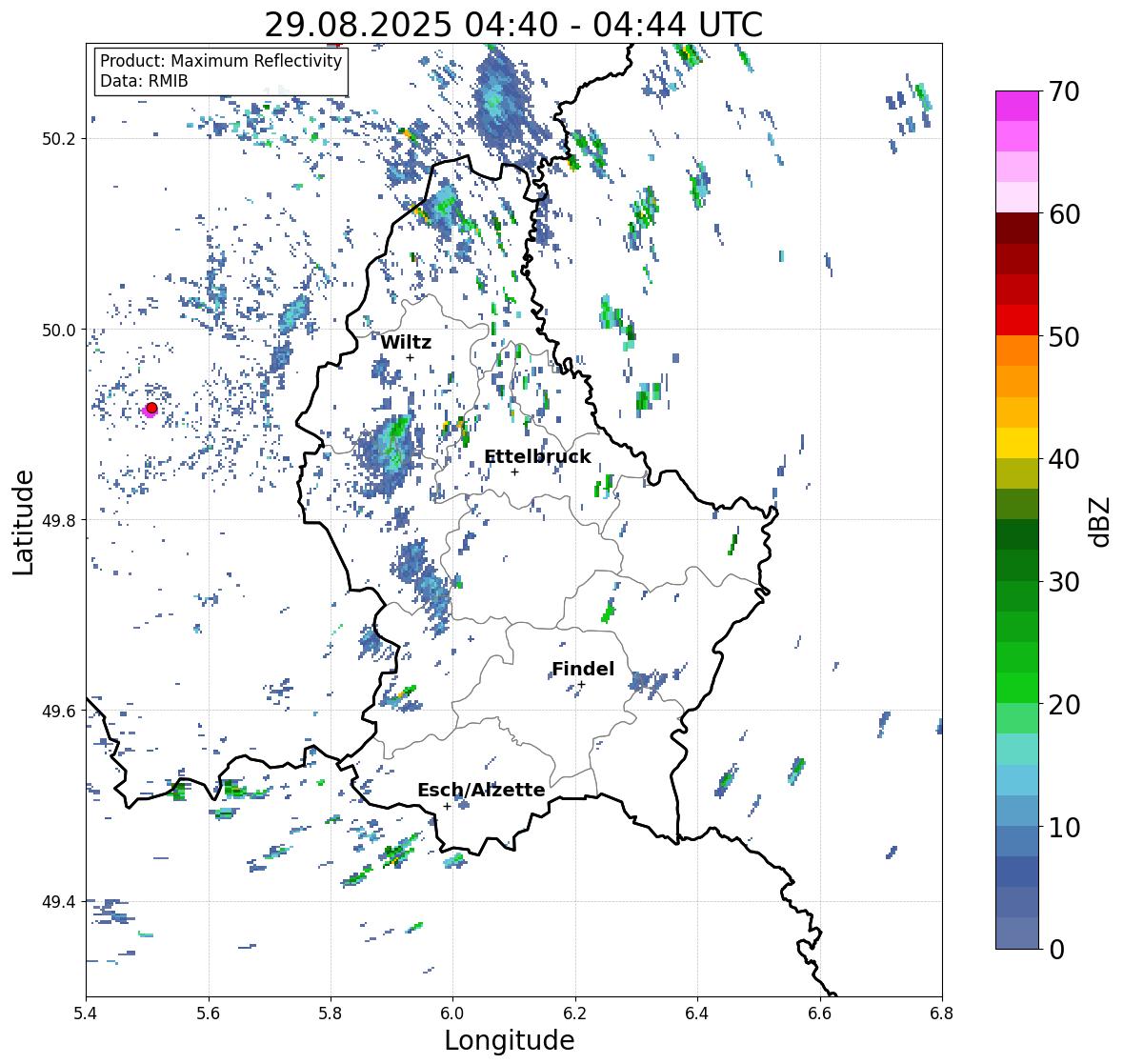Click the Findel location label
This screenshot has height=1064, width=1123.
[x=583, y=669]
